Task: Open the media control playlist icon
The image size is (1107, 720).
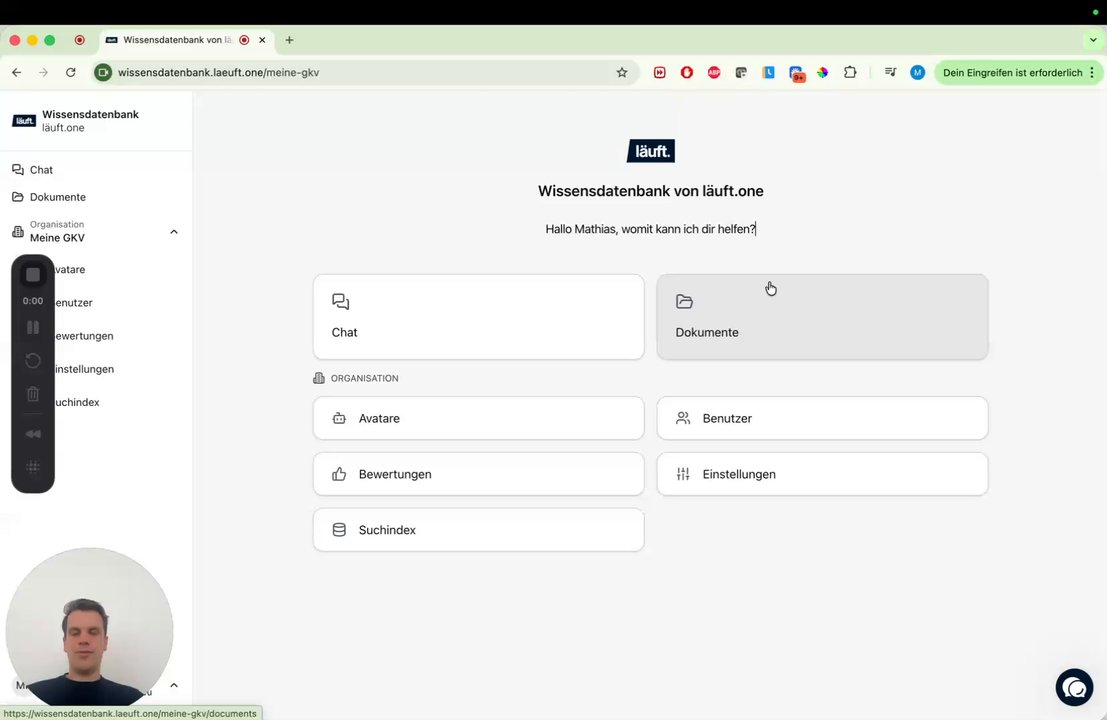Action: (x=890, y=72)
